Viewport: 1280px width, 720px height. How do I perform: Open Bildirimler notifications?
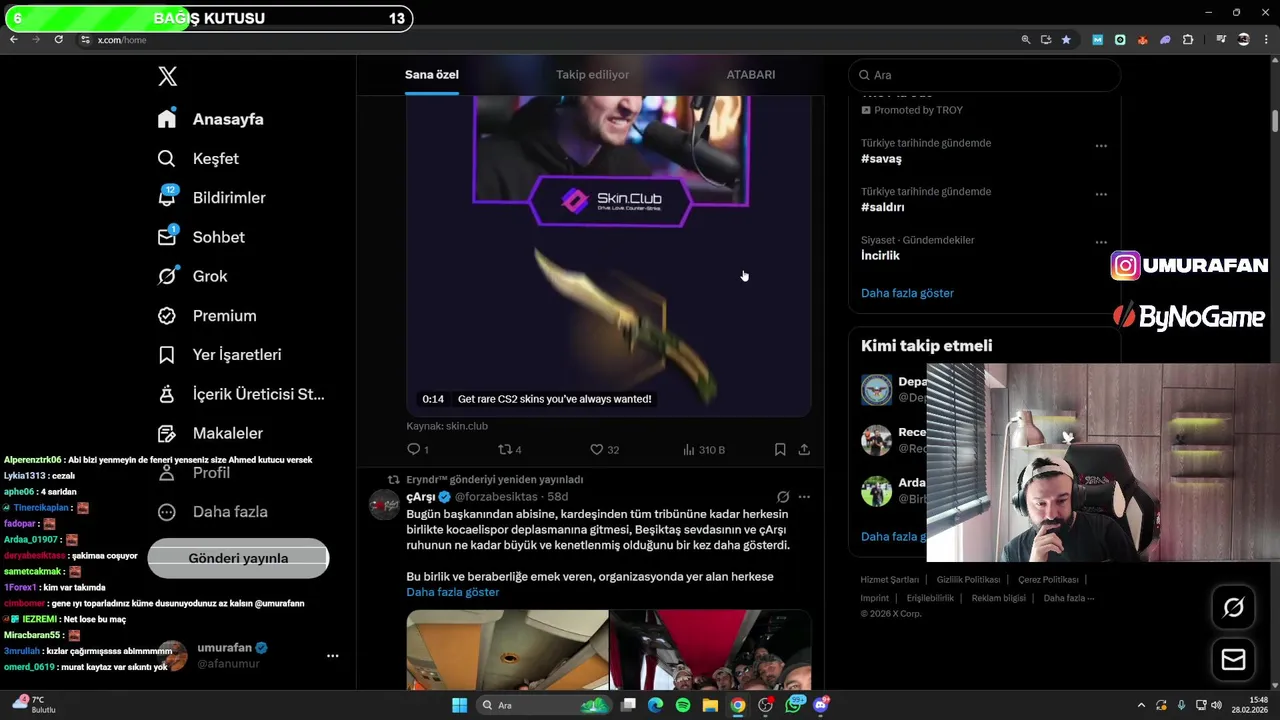click(212, 198)
